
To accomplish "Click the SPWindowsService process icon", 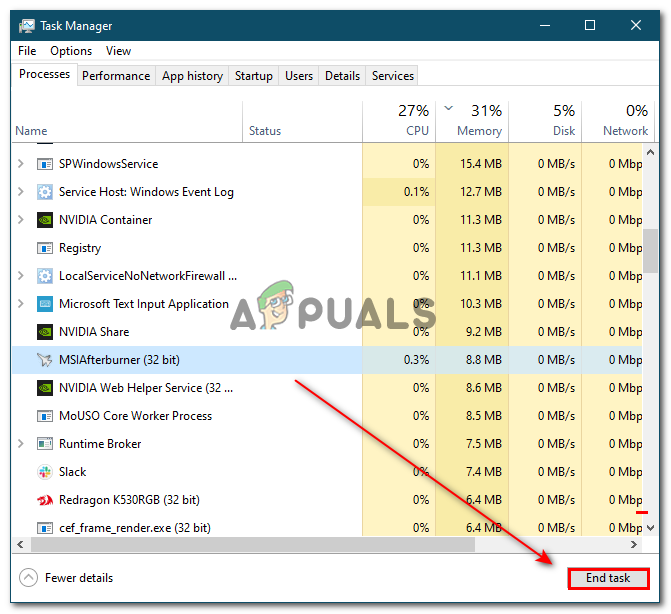I will (45, 164).
